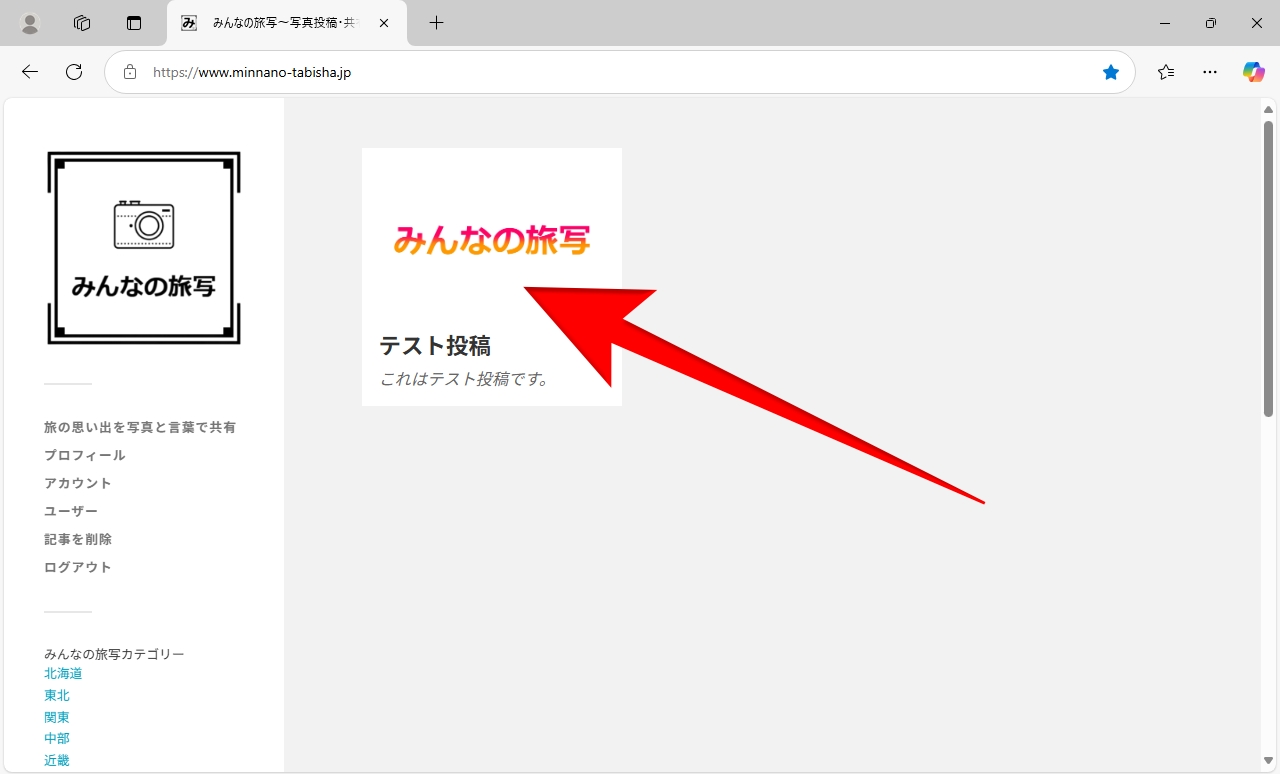Open a new tab
The width and height of the screenshot is (1280, 774).
tap(436, 23)
